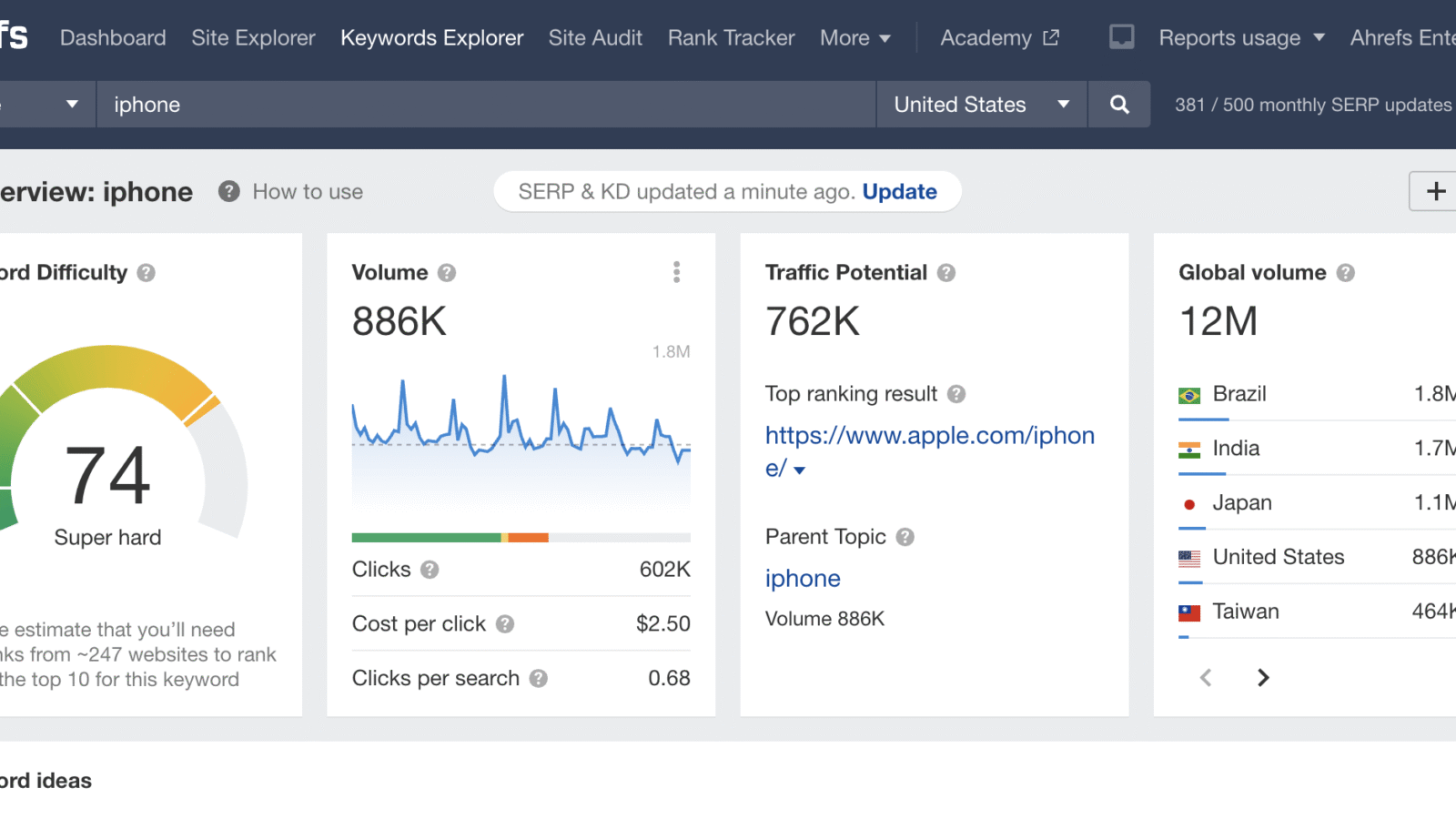Click the magnifying glass search button
1456x819 pixels.
click(1119, 105)
